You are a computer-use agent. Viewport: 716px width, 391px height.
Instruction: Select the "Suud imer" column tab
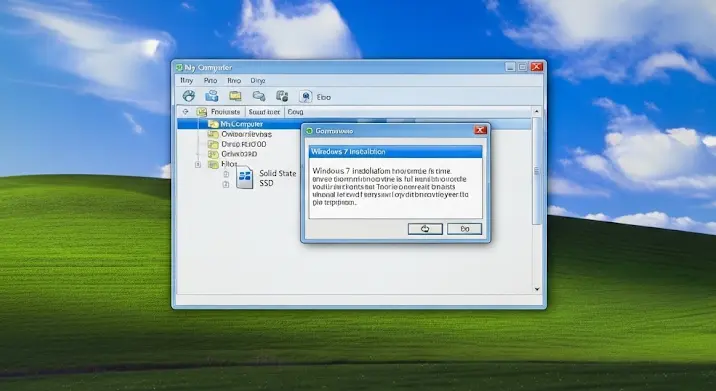tap(264, 111)
